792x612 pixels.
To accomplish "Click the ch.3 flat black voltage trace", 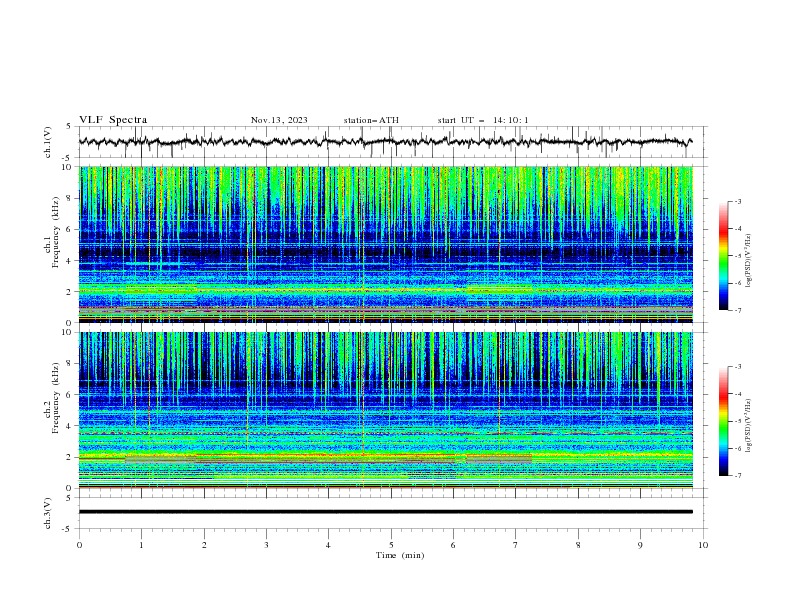I will pos(385,512).
